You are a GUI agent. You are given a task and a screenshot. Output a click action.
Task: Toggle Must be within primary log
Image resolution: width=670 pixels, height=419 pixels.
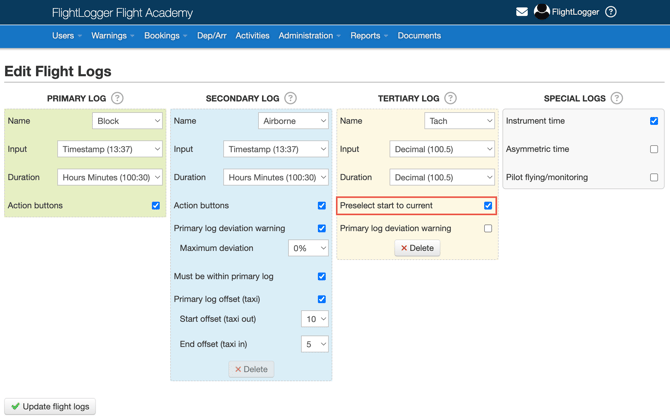322,276
